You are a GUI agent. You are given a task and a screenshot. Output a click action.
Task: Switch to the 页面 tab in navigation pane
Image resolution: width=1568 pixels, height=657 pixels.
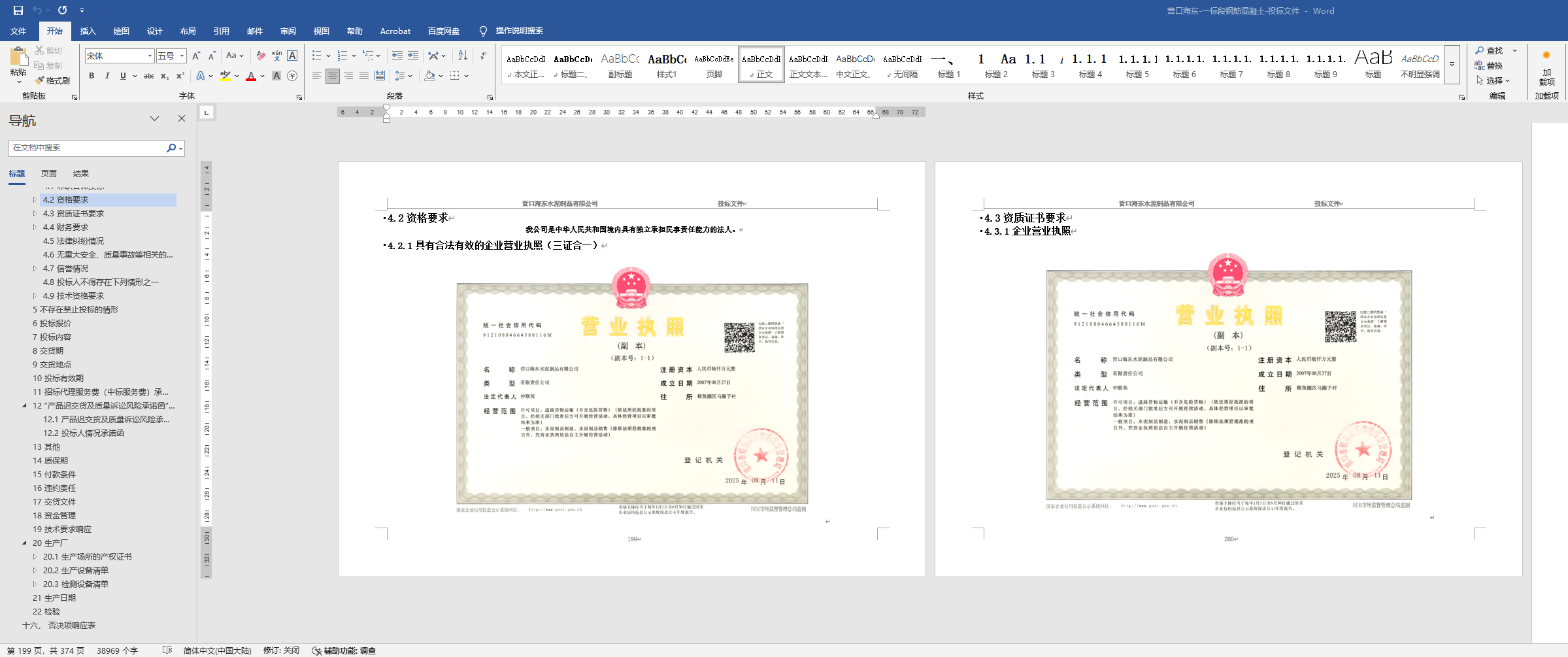(x=49, y=174)
